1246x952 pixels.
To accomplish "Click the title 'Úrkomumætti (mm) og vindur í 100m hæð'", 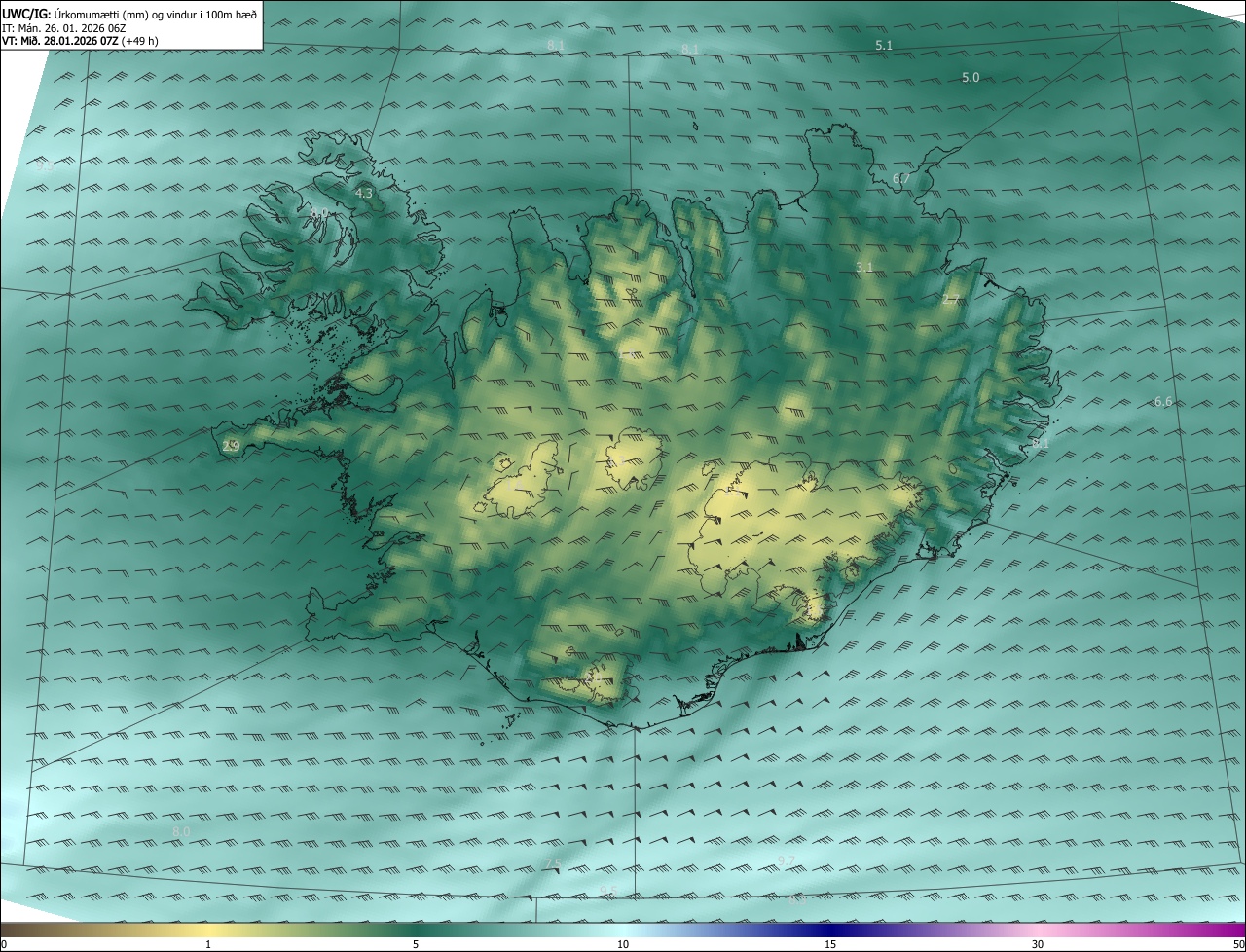I will click(155, 15).
